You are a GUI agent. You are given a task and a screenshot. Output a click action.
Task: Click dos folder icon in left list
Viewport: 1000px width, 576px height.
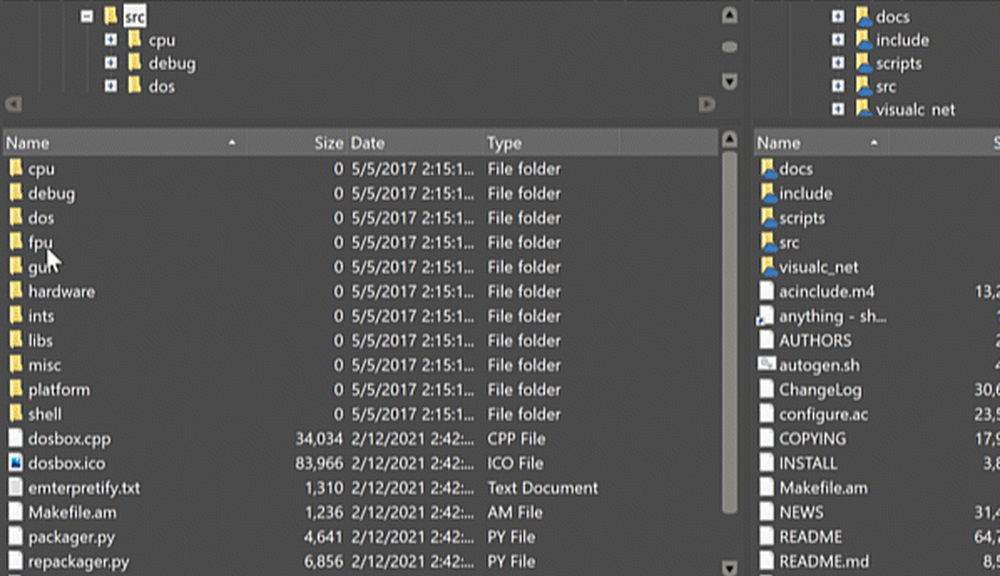(16, 218)
